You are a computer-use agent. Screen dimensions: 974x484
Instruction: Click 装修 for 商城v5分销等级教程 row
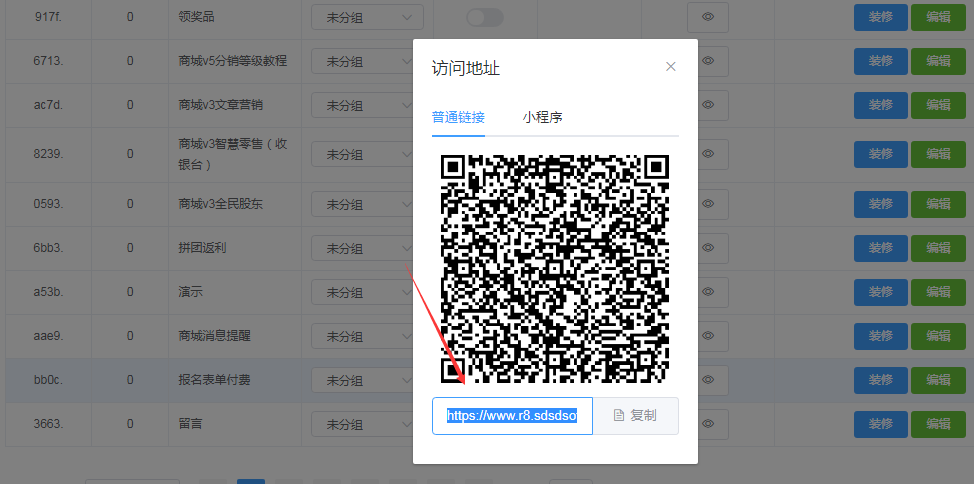pyautogui.click(x=880, y=61)
